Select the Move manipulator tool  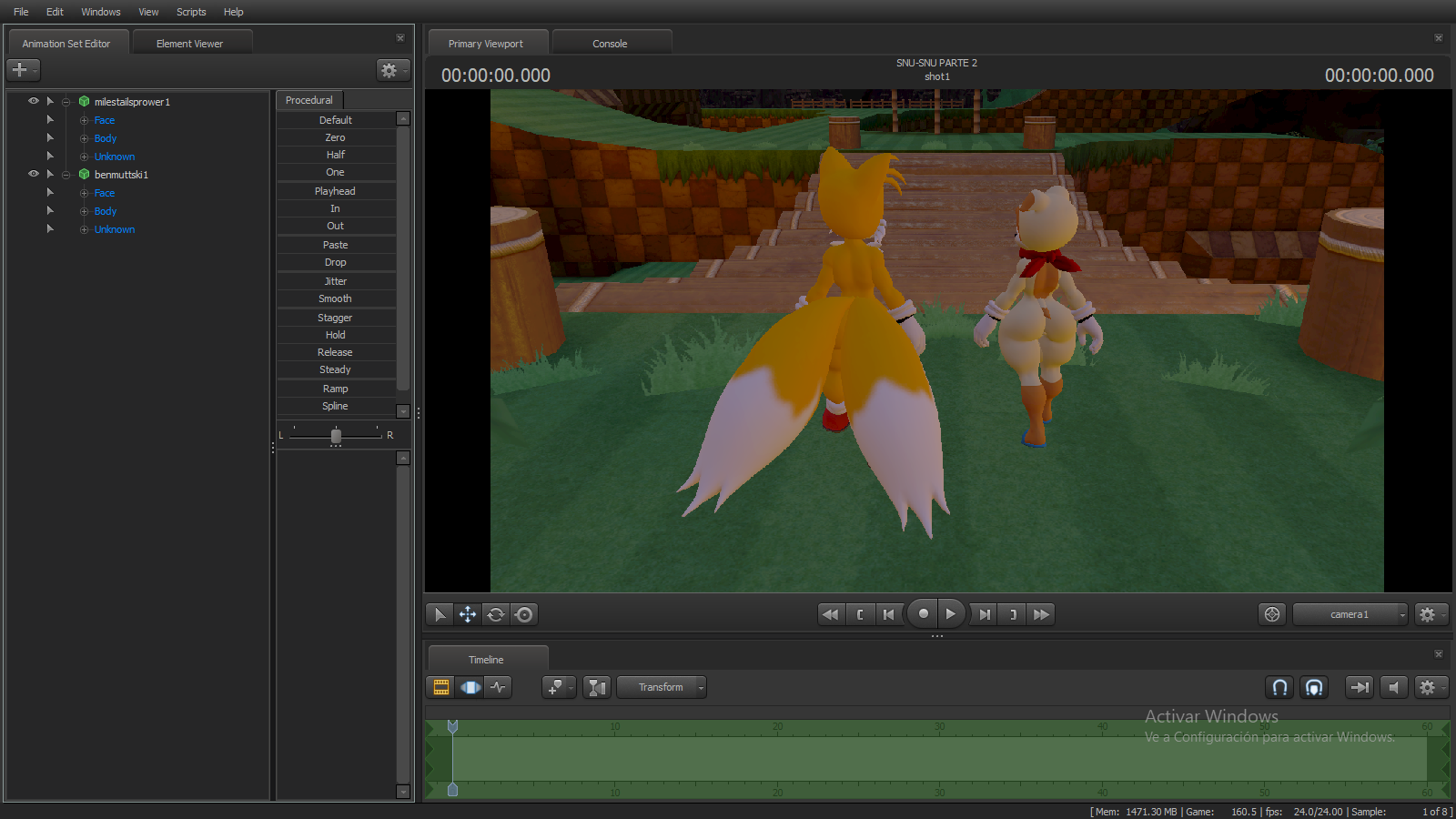pyautogui.click(x=468, y=614)
